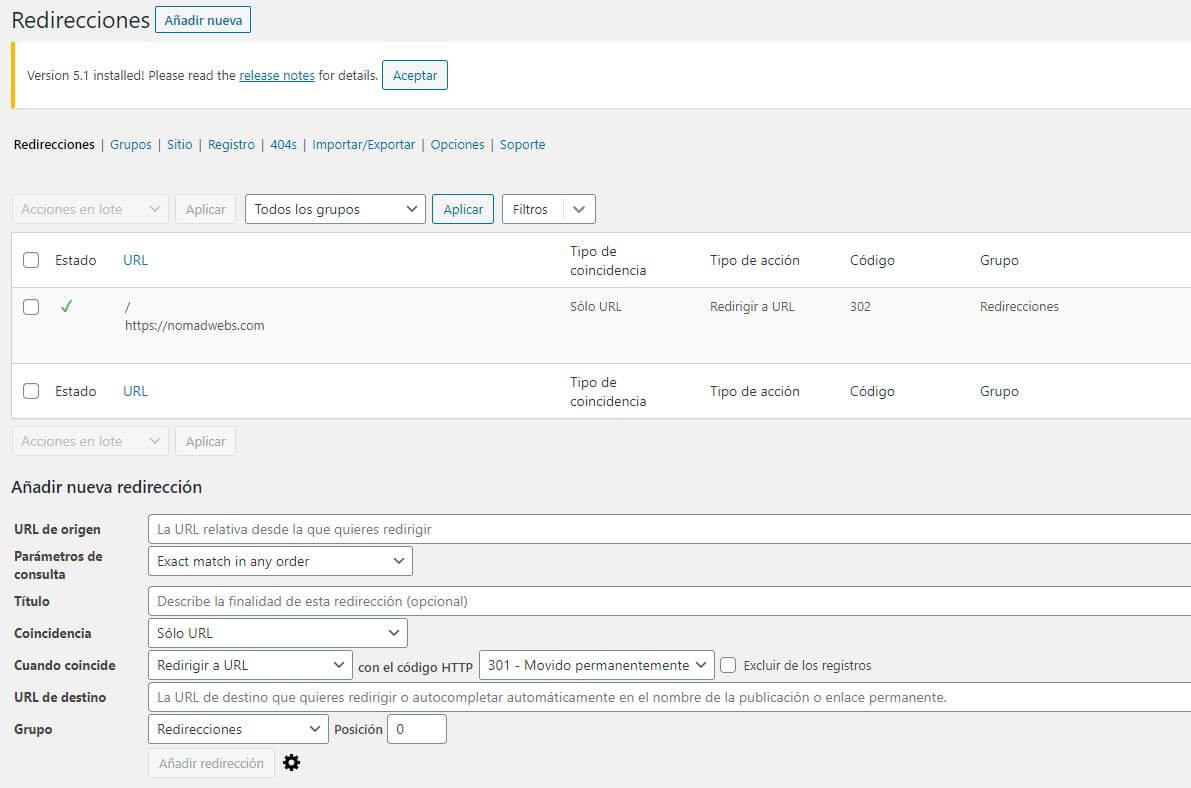This screenshot has height=788, width=1191.
Task: Switch to Importar/Exportar tab
Action: (364, 144)
